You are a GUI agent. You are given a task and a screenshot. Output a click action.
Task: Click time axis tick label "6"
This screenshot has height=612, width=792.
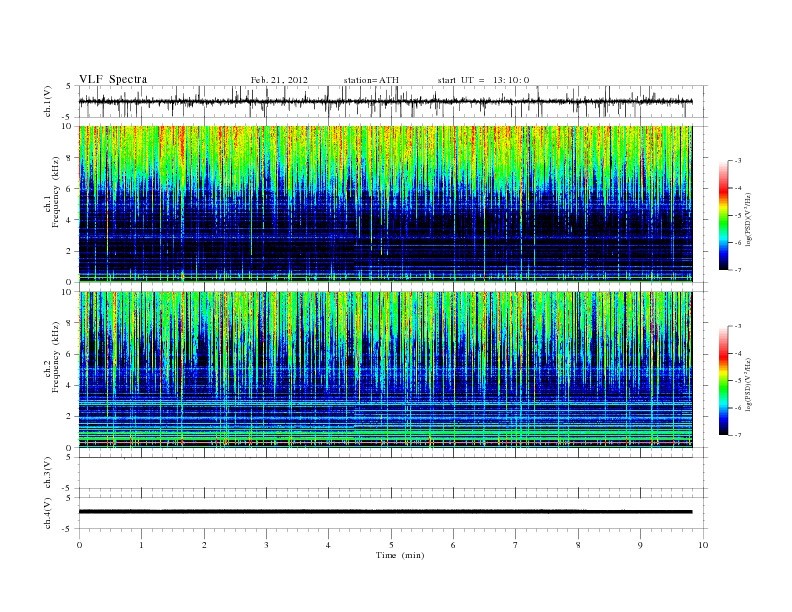(453, 545)
